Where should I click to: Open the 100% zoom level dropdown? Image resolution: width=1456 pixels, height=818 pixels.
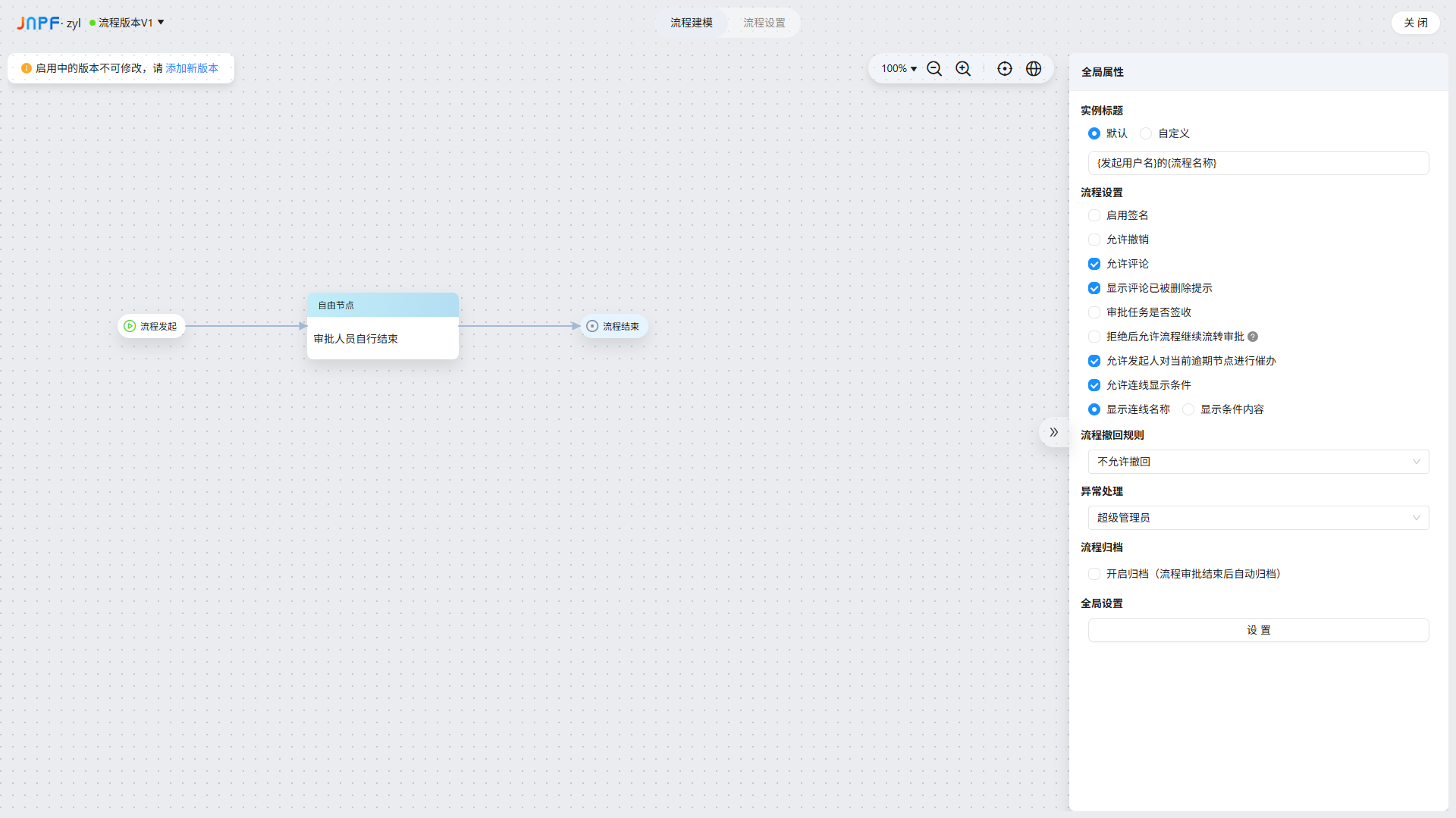point(899,69)
